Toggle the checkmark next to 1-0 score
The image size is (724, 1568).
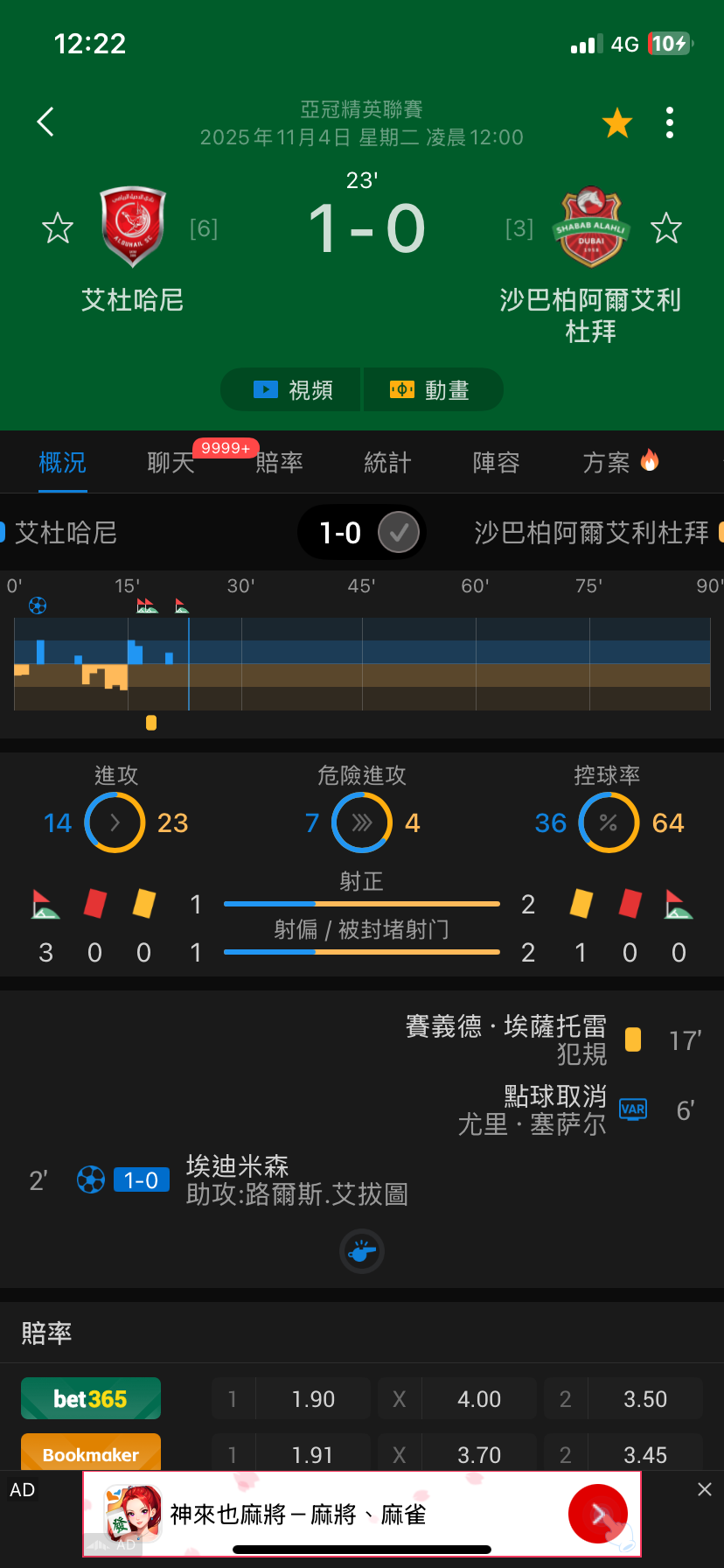point(399,533)
